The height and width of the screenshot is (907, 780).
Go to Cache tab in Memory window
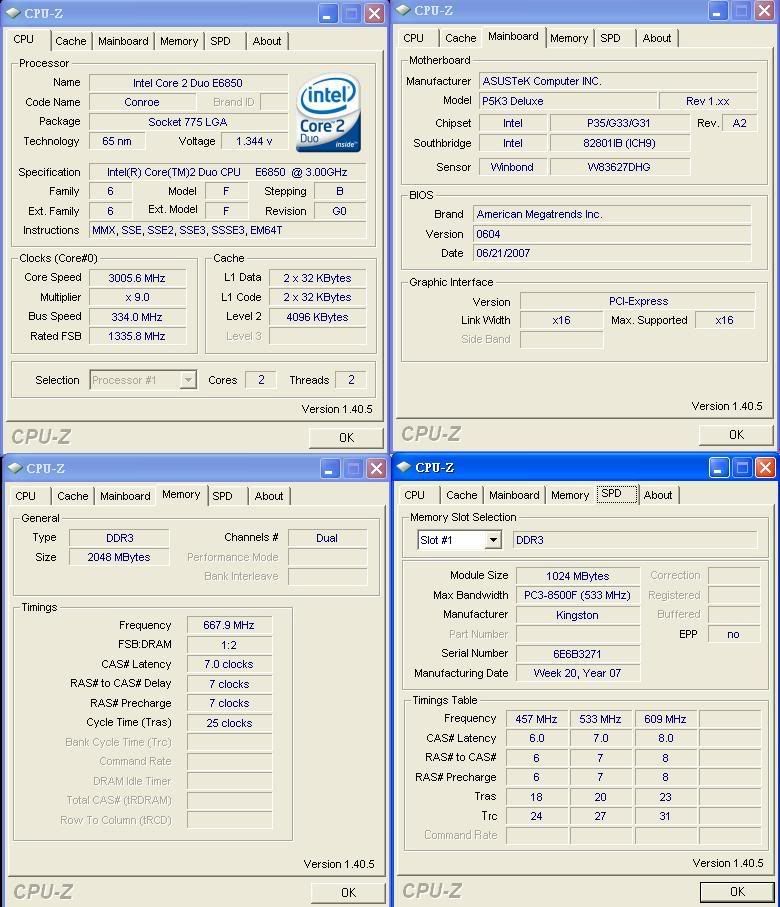point(73,496)
